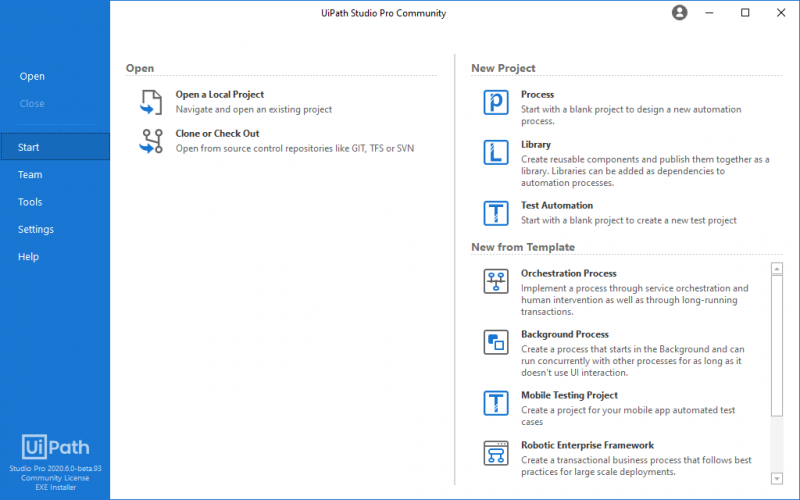Choose the Orchestration Process template icon
This screenshot has height=500, width=800.
tap(496, 281)
